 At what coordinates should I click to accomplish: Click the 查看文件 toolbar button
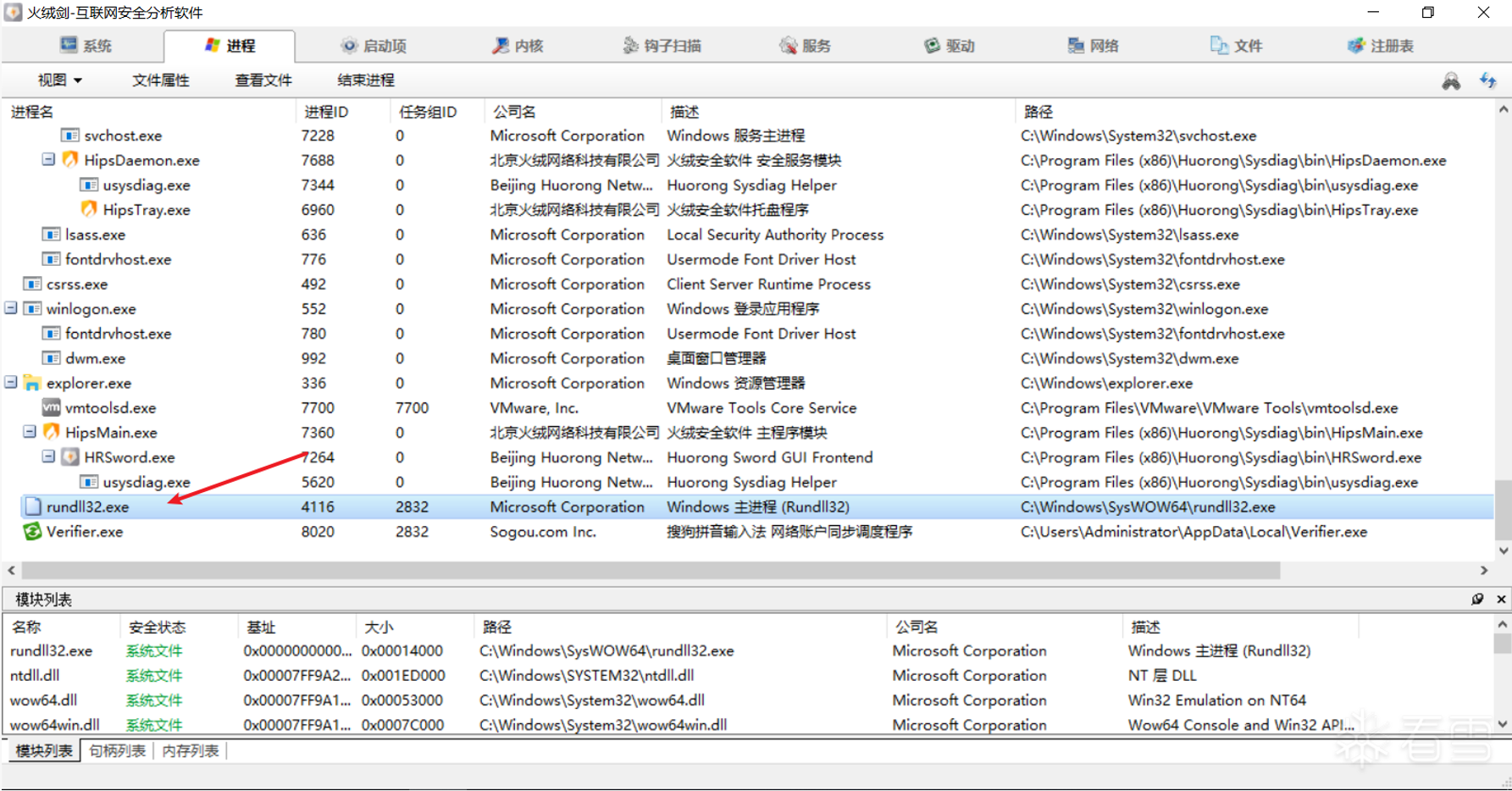[263, 80]
